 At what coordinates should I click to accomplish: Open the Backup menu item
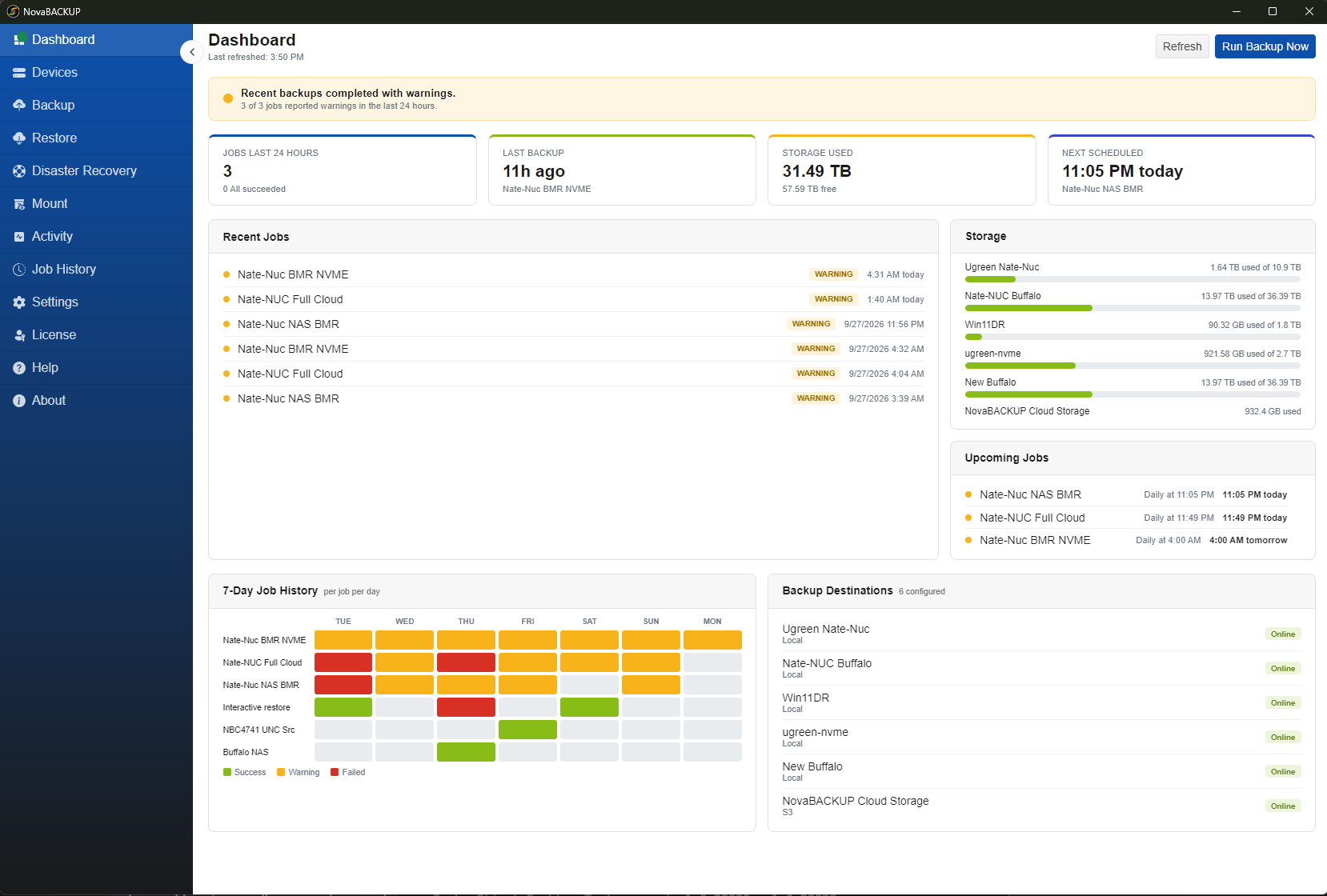[96, 106]
